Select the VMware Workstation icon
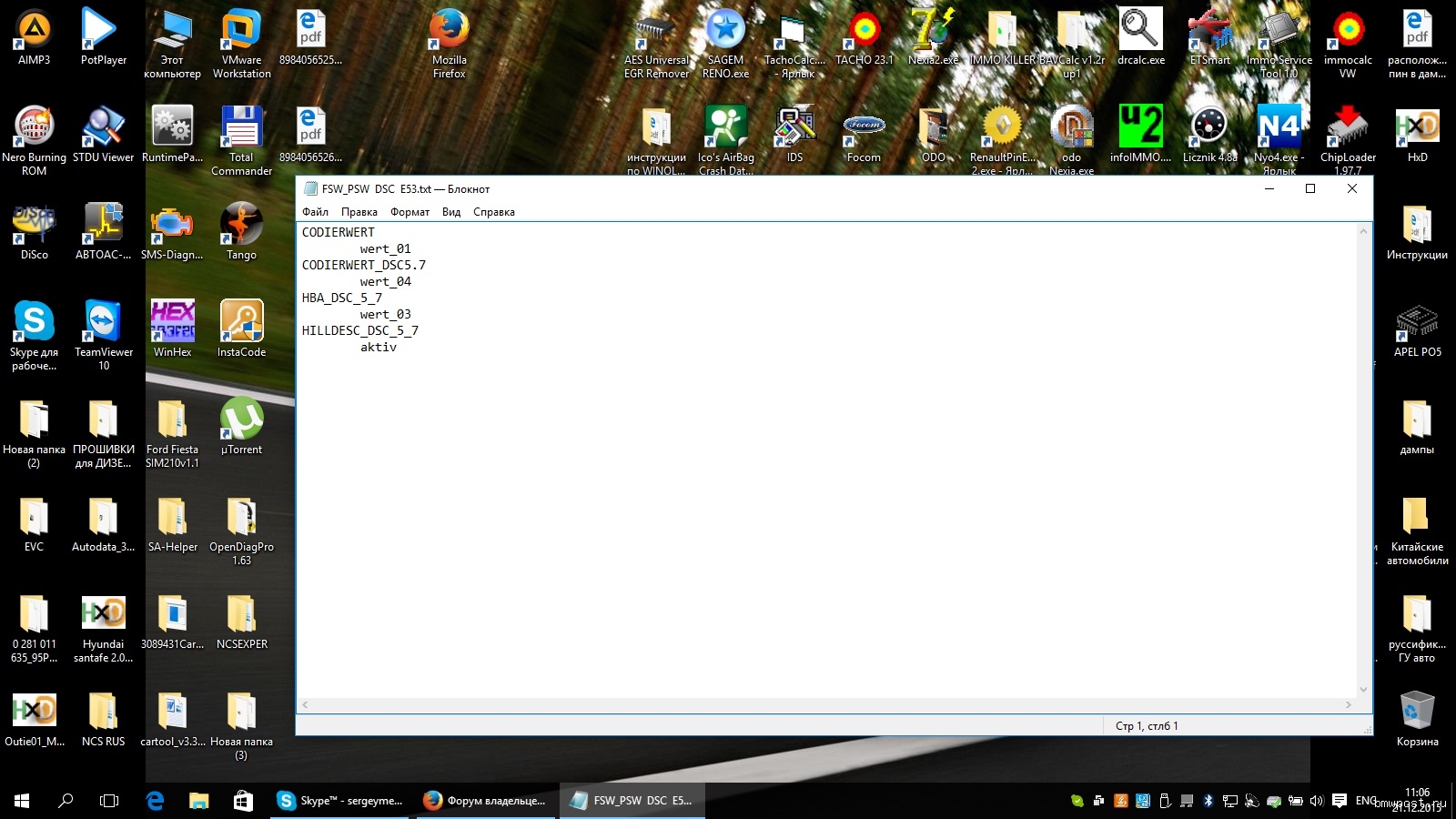The height and width of the screenshot is (819, 1456). coord(241,32)
